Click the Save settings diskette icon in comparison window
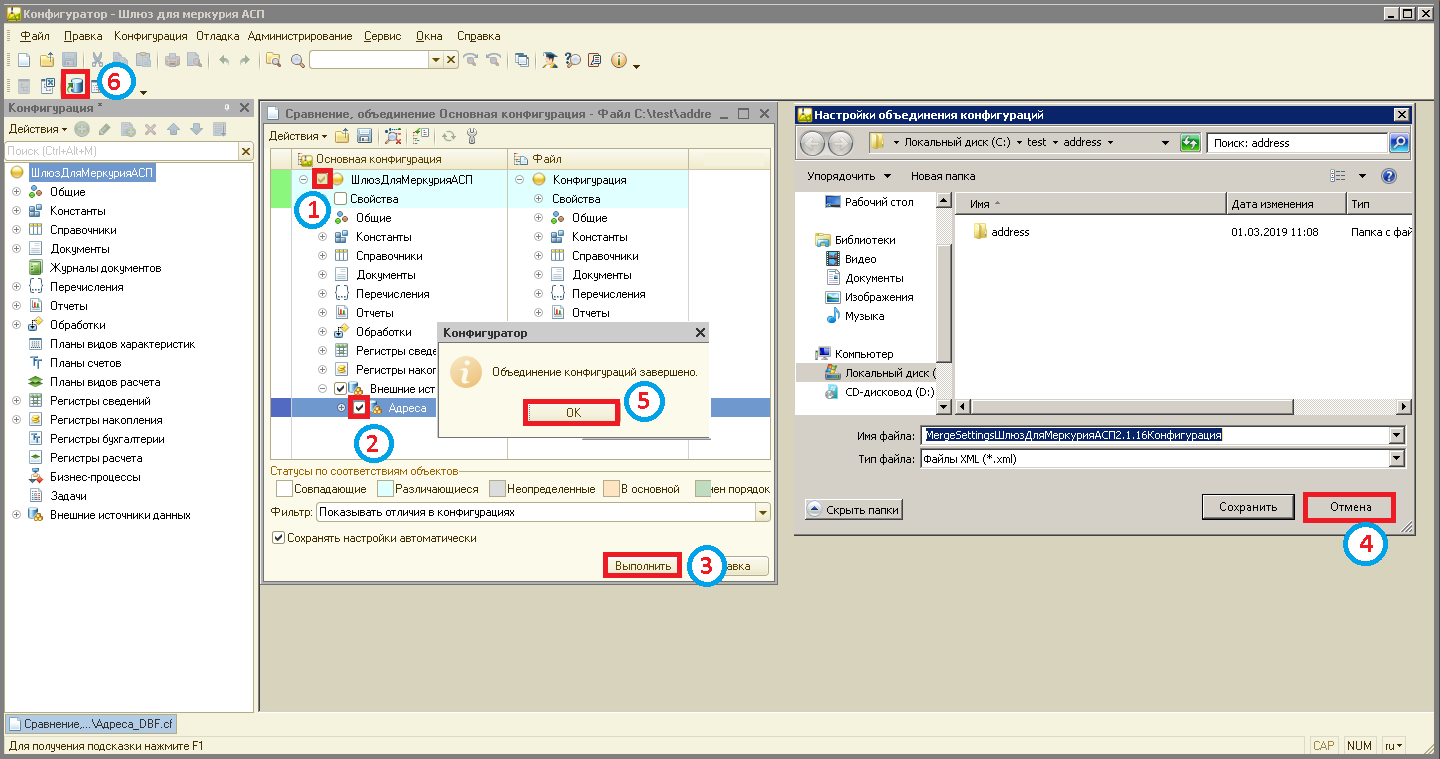 (x=364, y=136)
